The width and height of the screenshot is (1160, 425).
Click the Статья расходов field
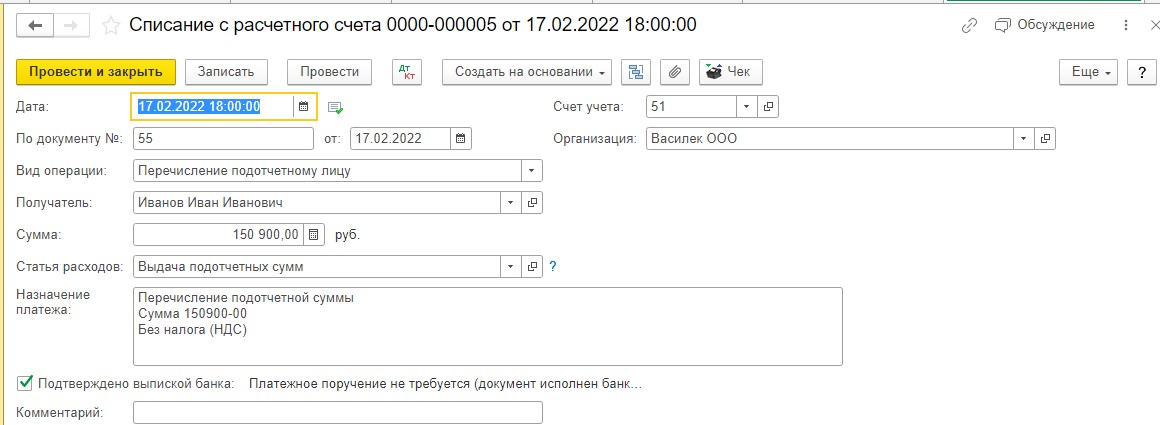click(x=317, y=267)
